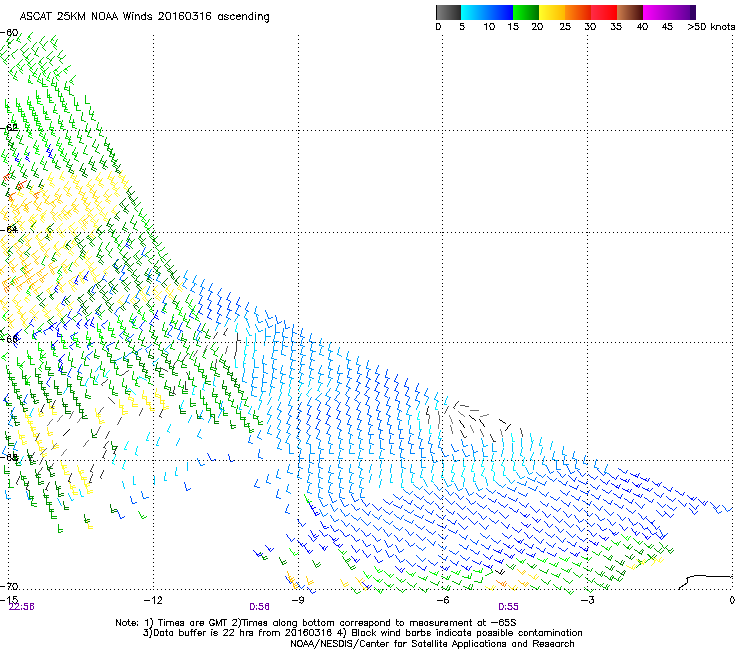This screenshot has height=650, width=740.
Task: Click the -68 latitude axis label
Action: click(9, 457)
